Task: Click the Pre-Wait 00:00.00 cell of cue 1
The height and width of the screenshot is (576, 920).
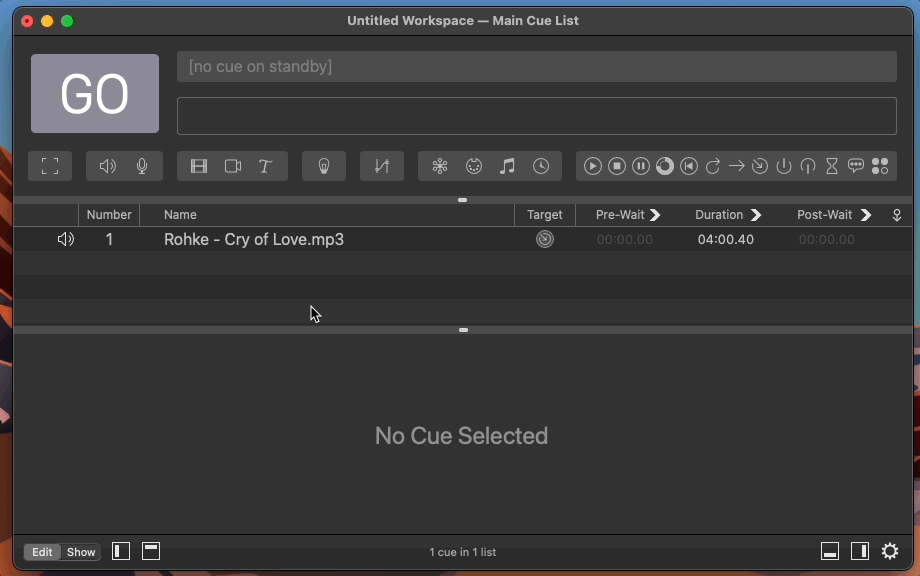Action: tap(625, 239)
